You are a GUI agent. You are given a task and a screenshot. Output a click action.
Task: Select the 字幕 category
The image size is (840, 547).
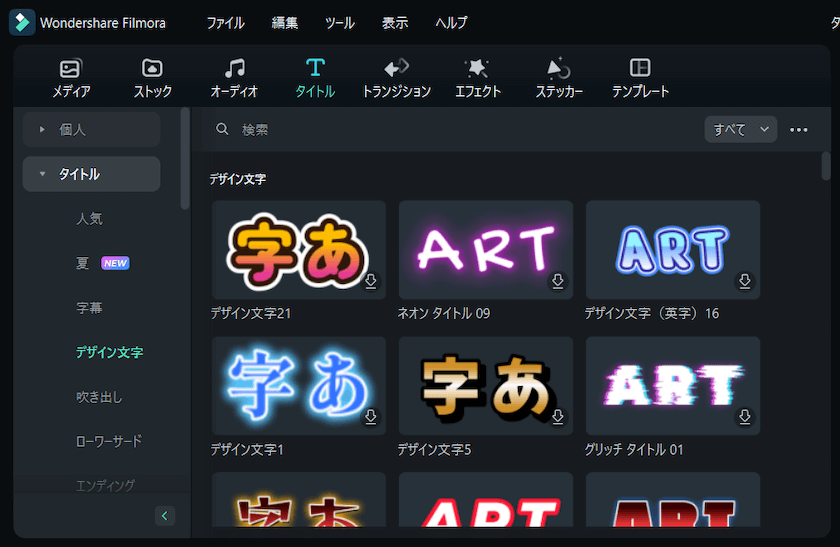click(89, 308)
